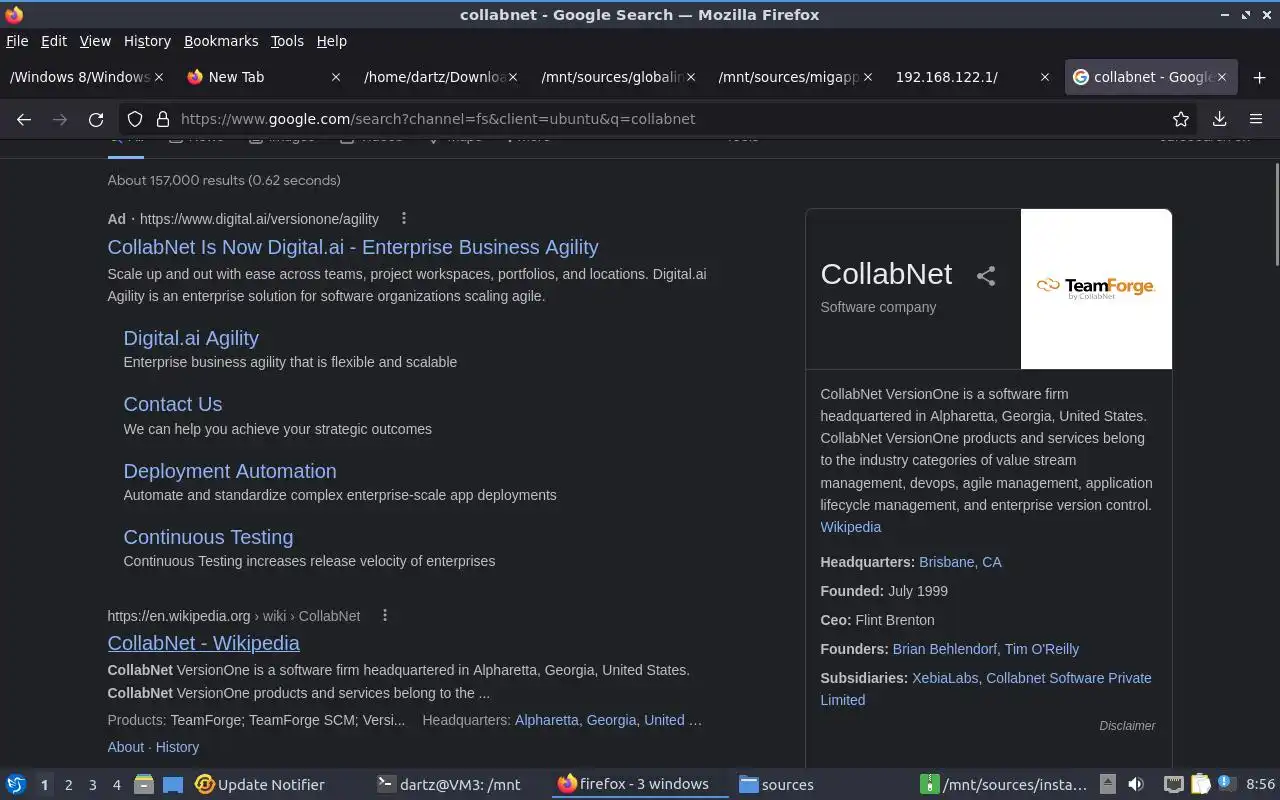Open the notification tray icon

(x=1227, y=785)
